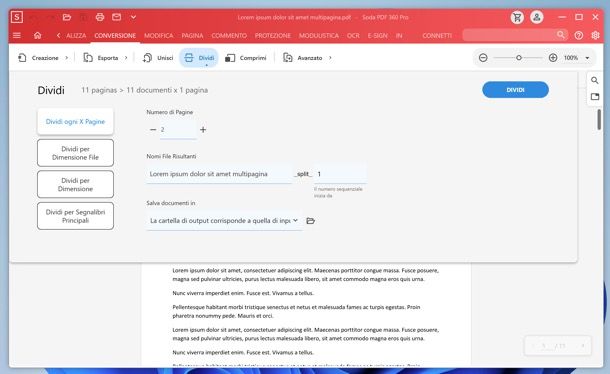This screenshot has height=374, width=610.
Task: Switch to the PAGINA tab
Action: pos(192,35)
